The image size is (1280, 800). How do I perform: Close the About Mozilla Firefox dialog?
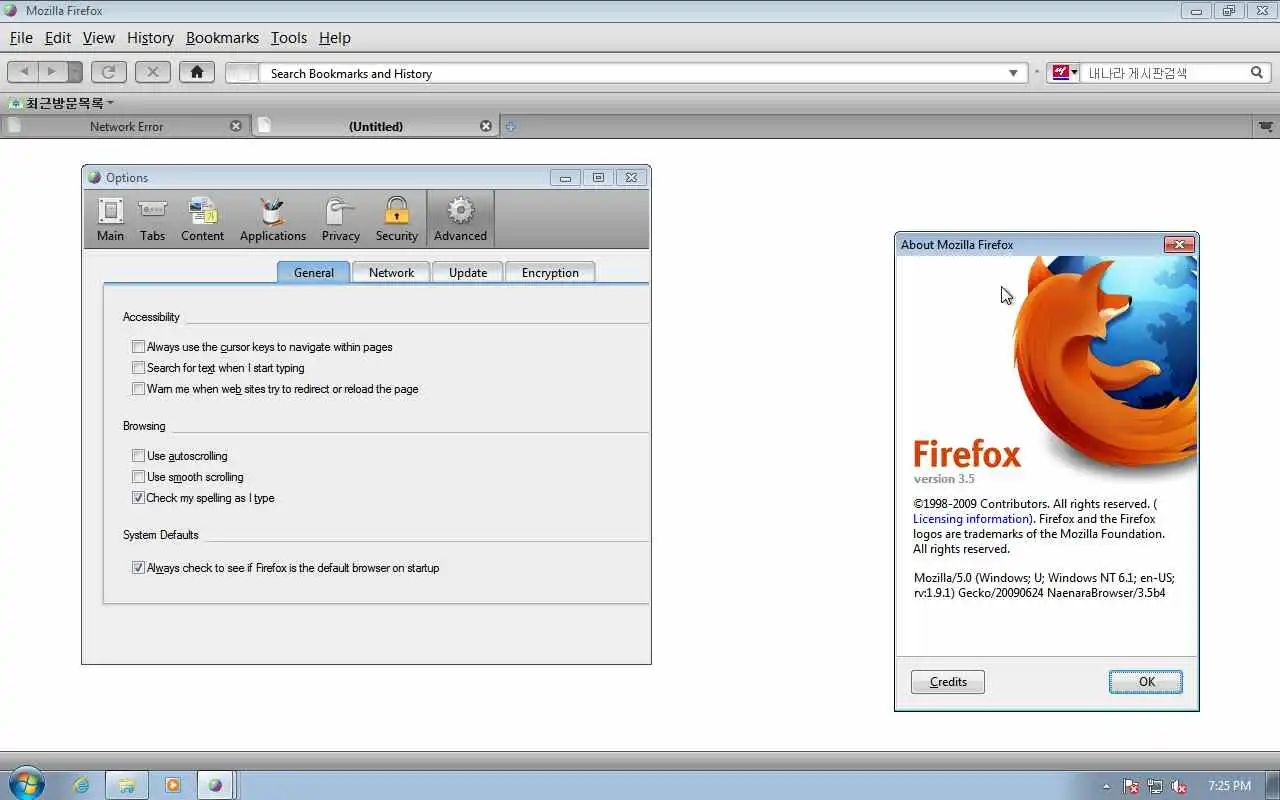(x=1179, y=244)
